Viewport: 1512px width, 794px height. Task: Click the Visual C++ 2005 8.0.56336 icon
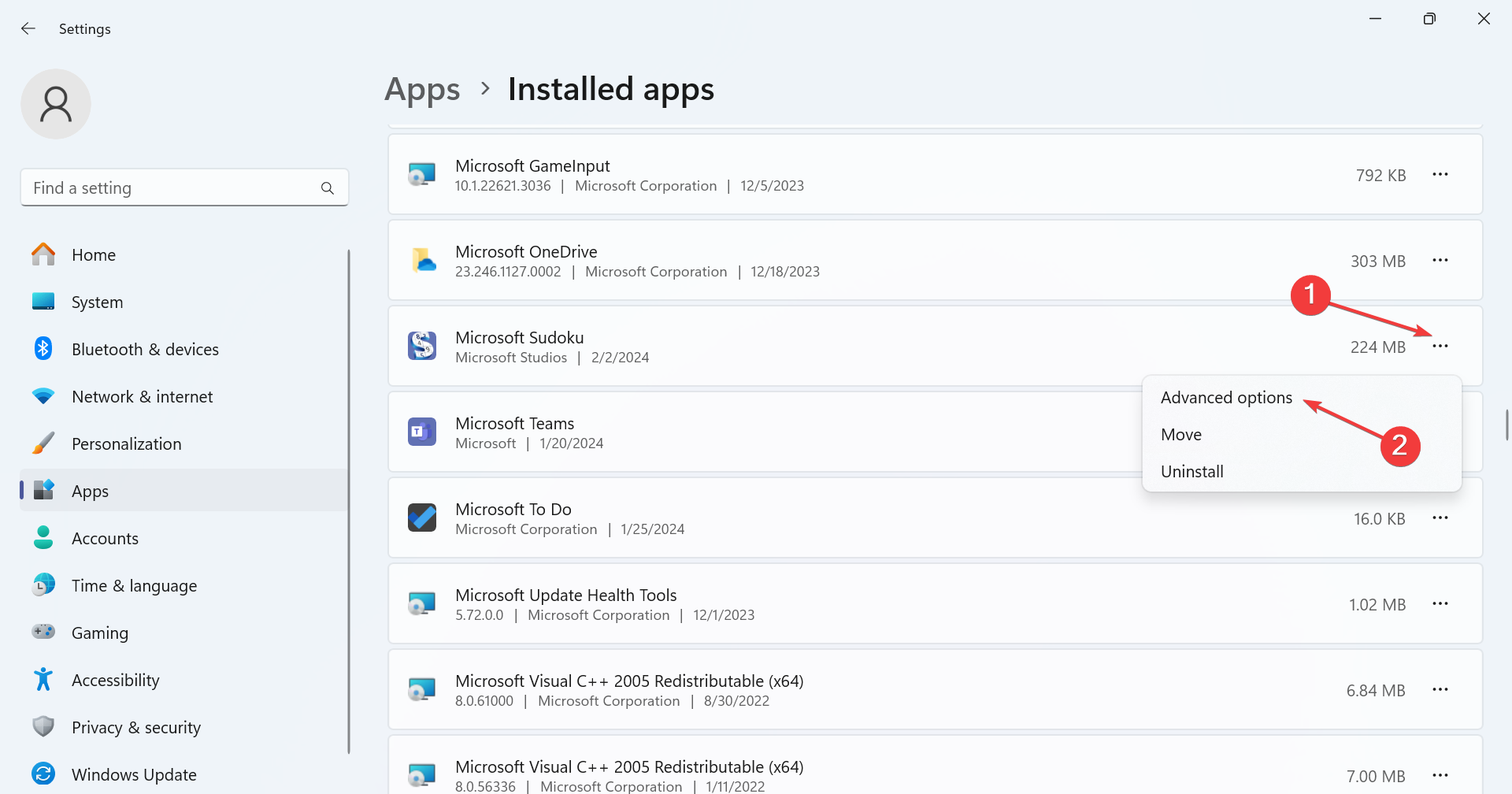click(422, 775)
